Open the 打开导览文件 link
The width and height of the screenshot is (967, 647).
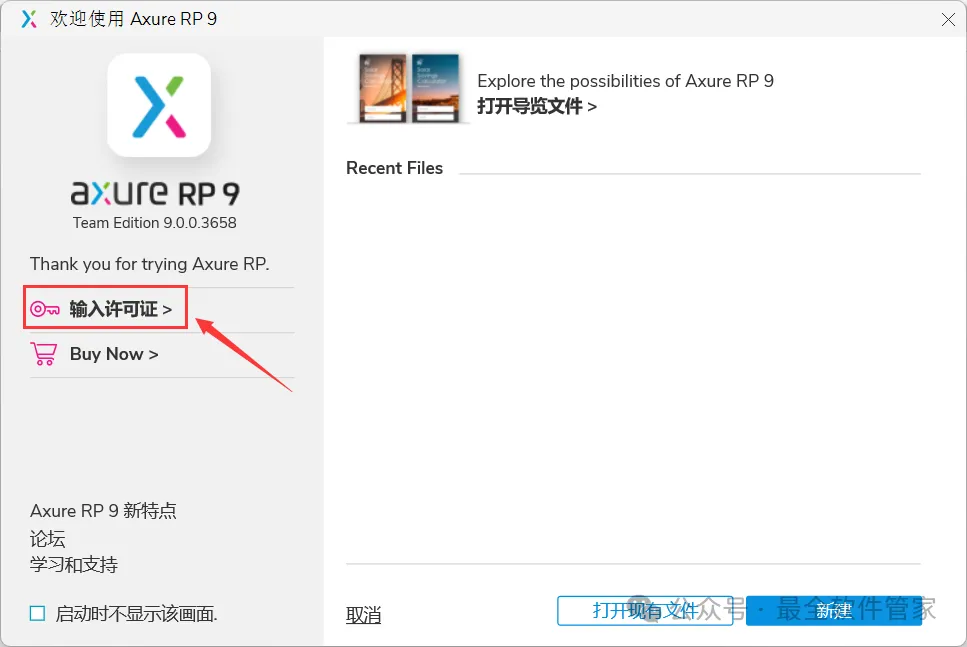point(537,106)
